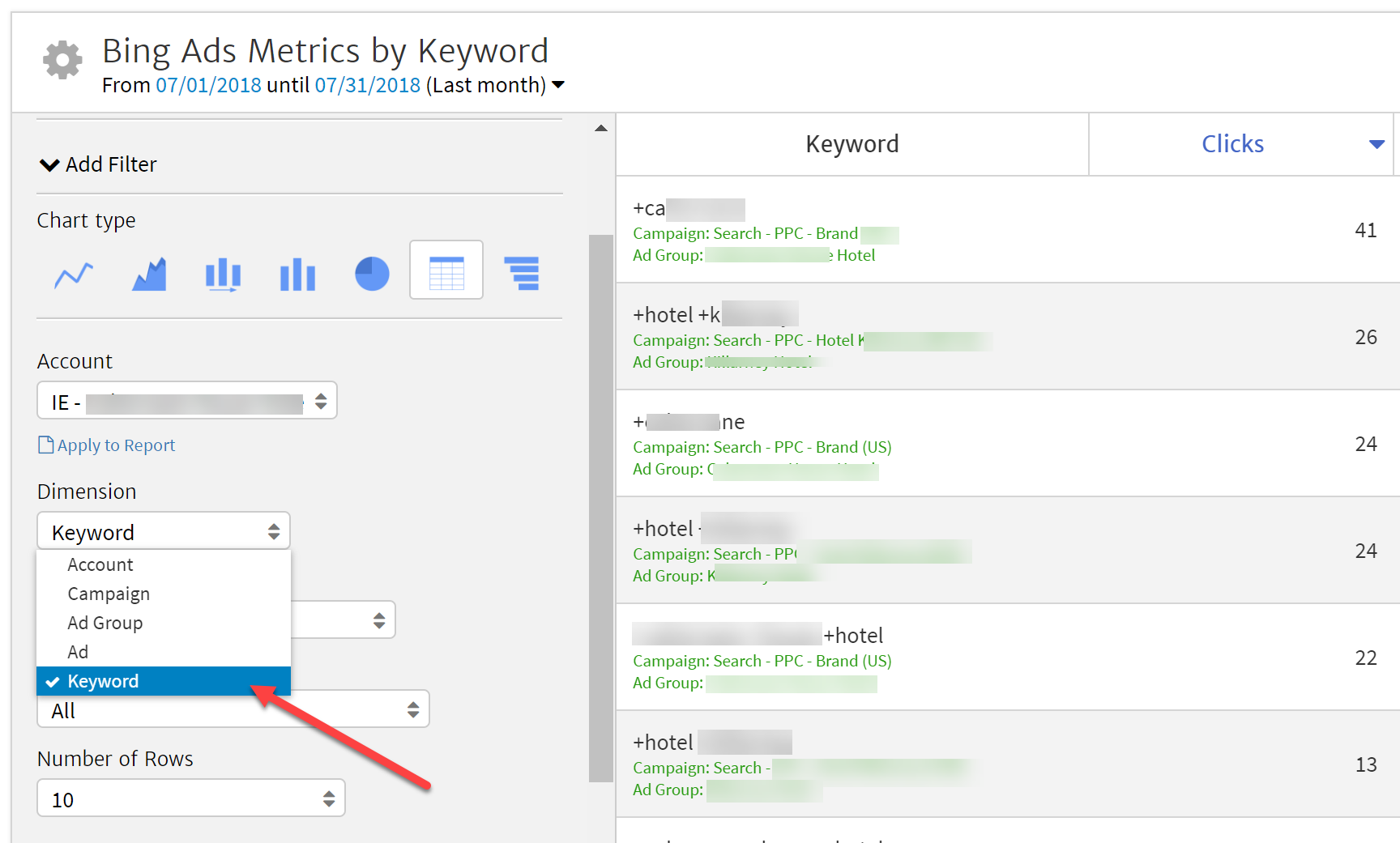Choose Campaign from the Dimension list

tap(109, 594)
